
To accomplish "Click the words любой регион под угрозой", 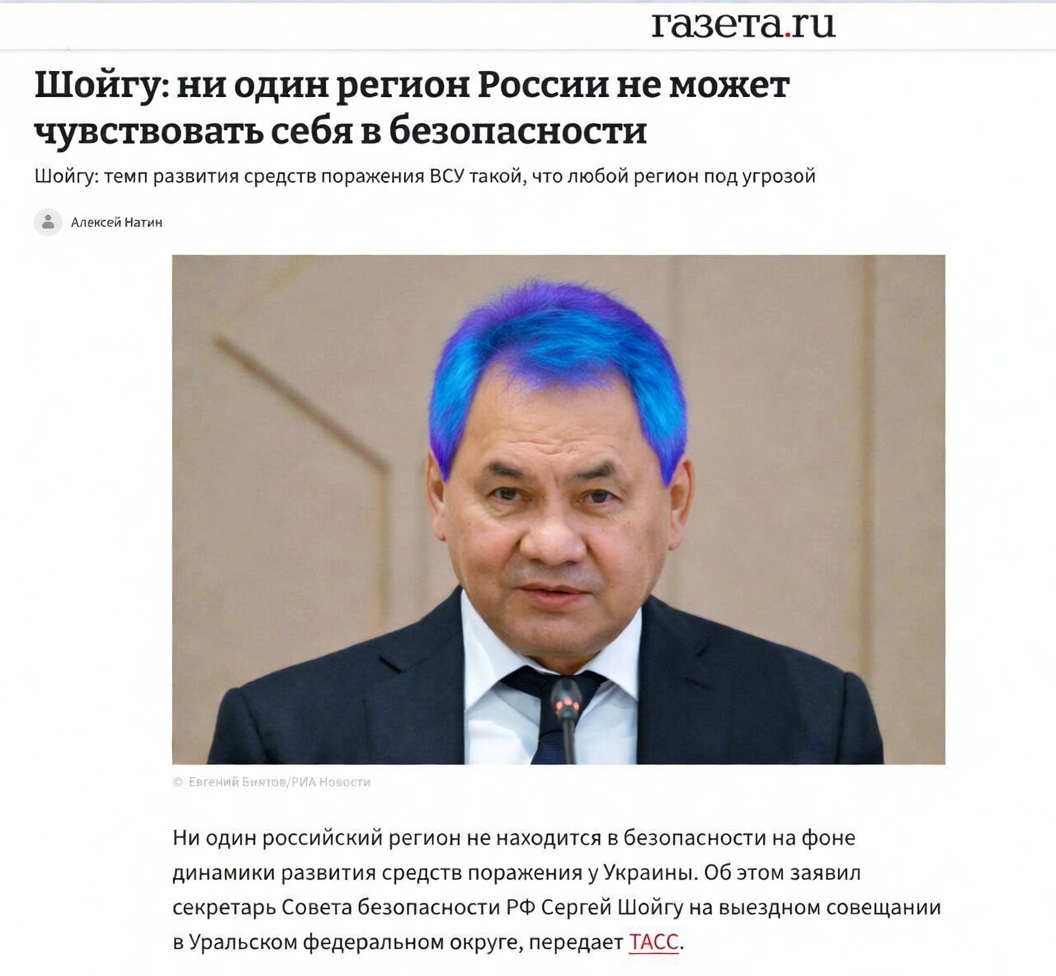I will click(x=692, y=176).
